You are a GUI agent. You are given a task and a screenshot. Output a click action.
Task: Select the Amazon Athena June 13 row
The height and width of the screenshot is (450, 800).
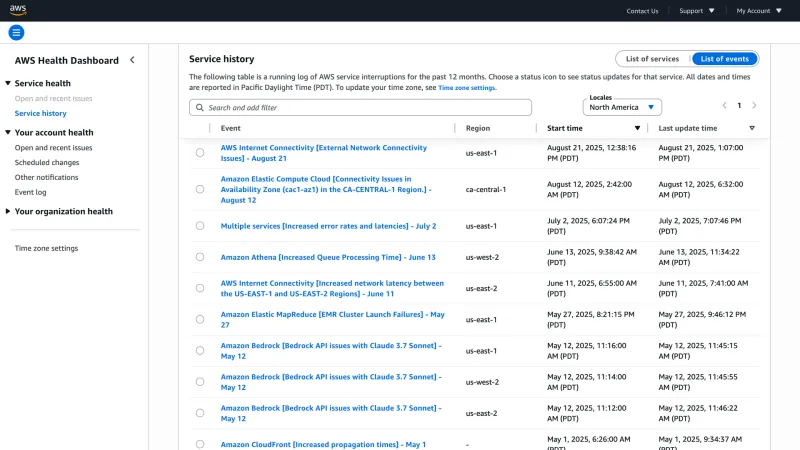pyautogui.click(x=200, y=257)
